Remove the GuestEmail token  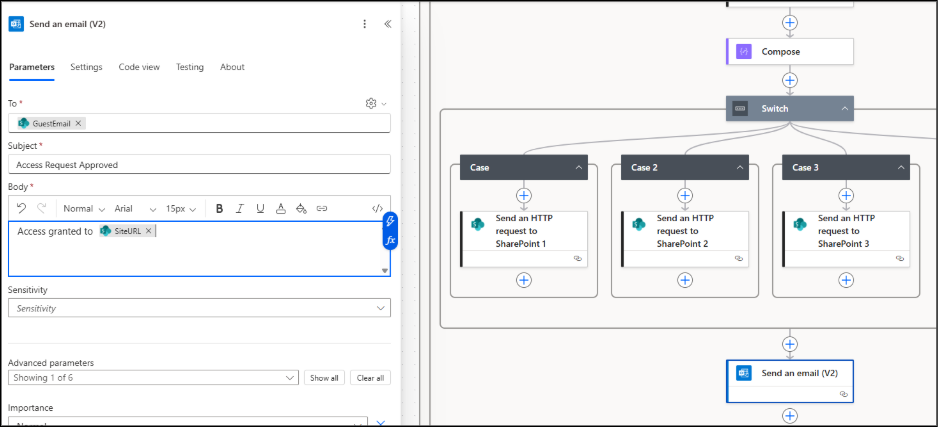pyautogui.click(x=79, y=123)
